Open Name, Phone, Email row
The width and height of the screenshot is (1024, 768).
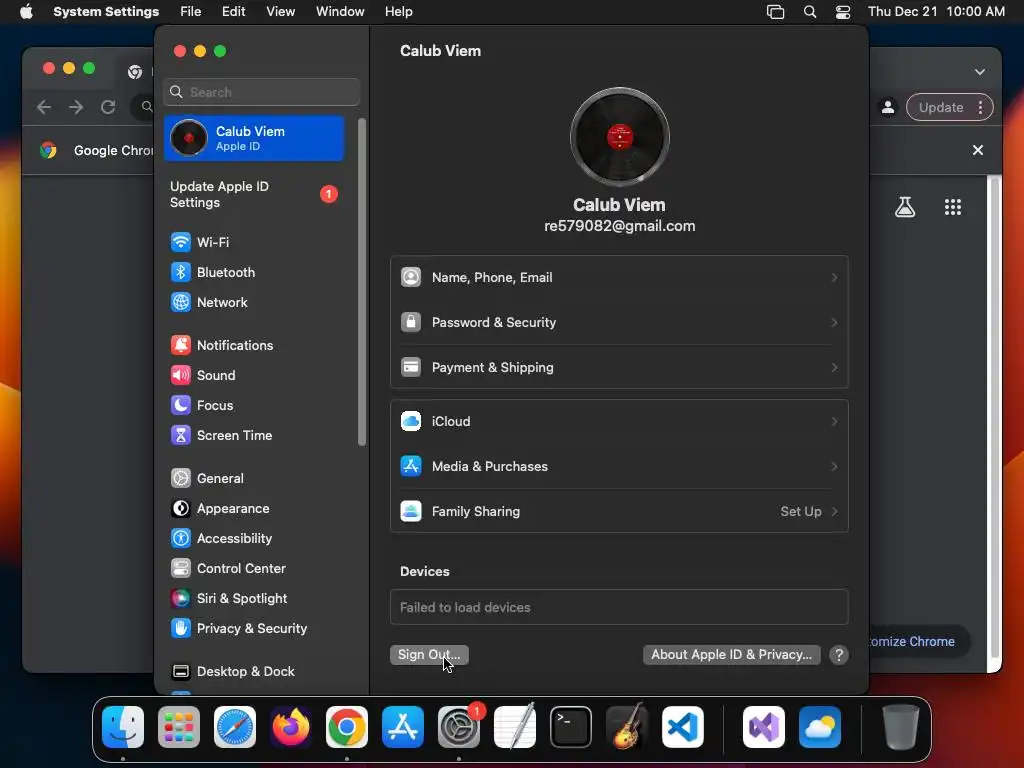pos(619,278)
